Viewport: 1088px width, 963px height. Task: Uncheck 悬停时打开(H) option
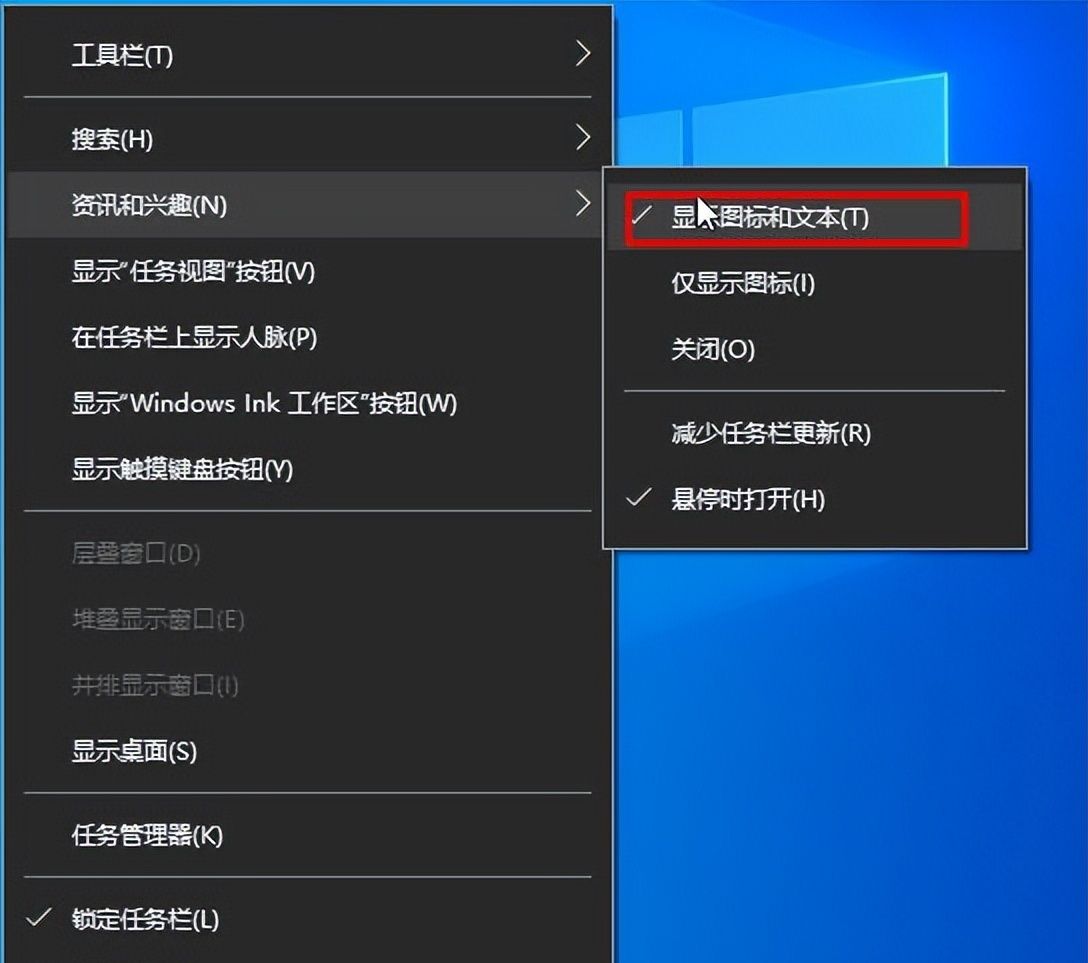click(x=815, y=500)
